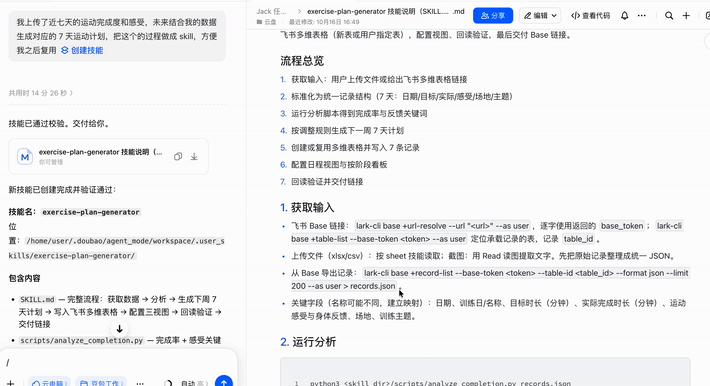
Task: Click the 2. 运行分析 section heading
Action: 308,342
